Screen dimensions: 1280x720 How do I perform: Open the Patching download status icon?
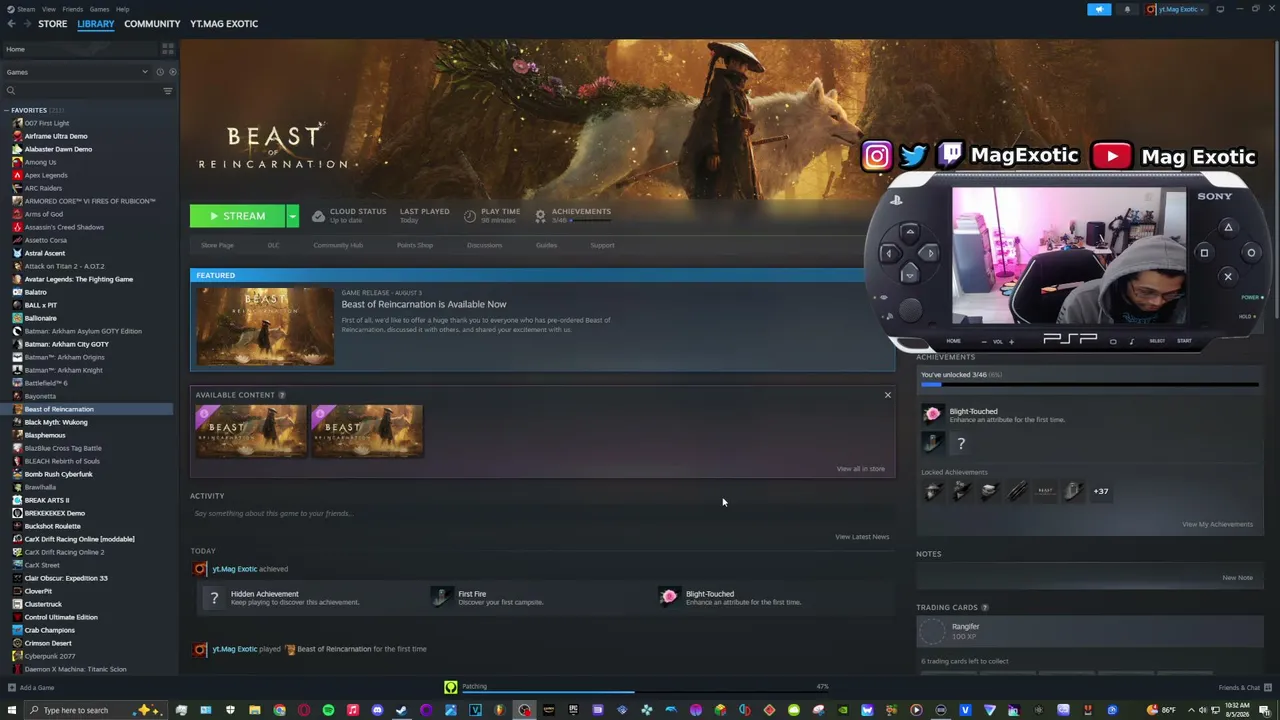pos(450,687)
